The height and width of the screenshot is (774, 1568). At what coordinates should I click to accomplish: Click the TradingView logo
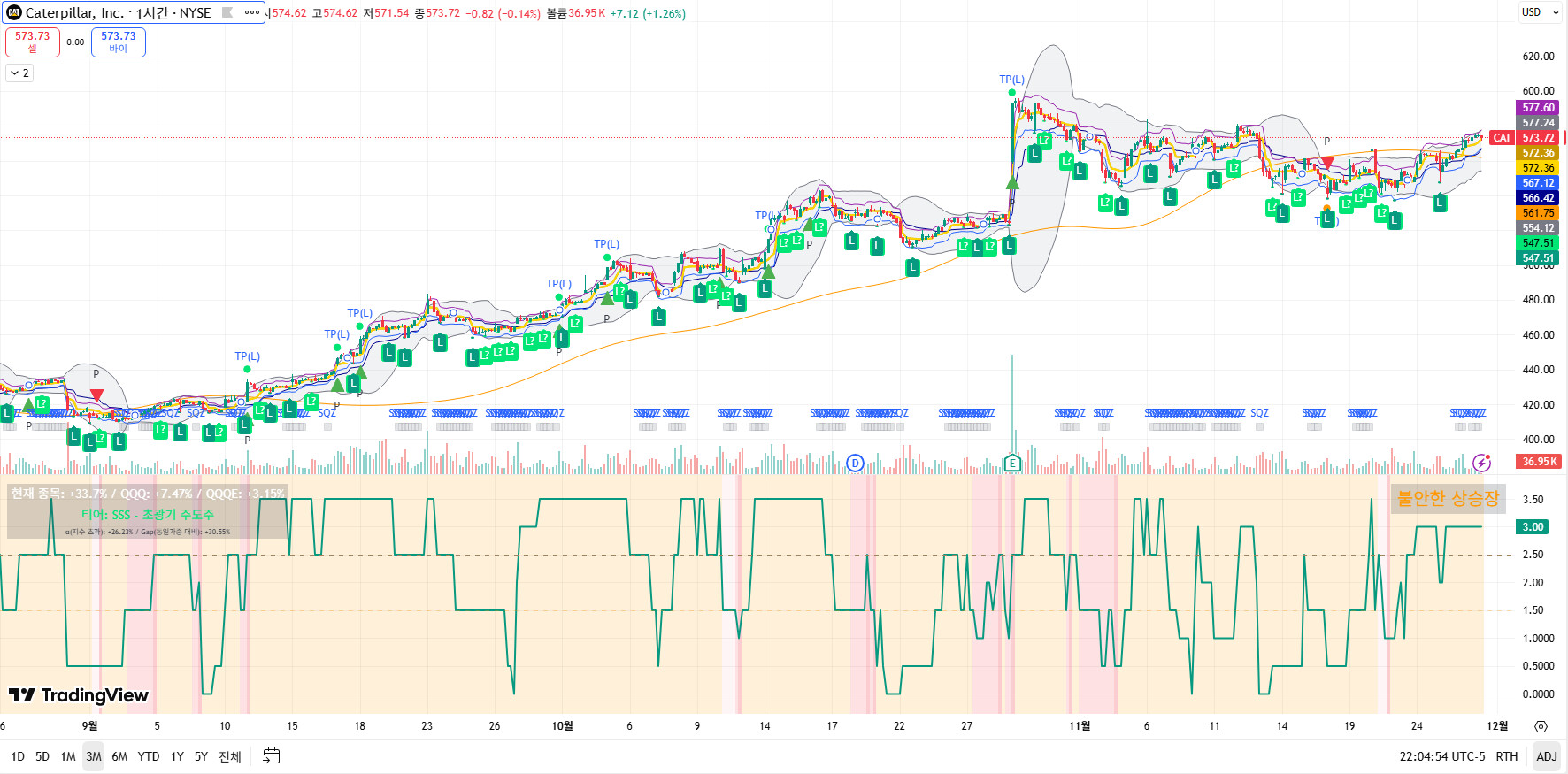tap(79, 695)
